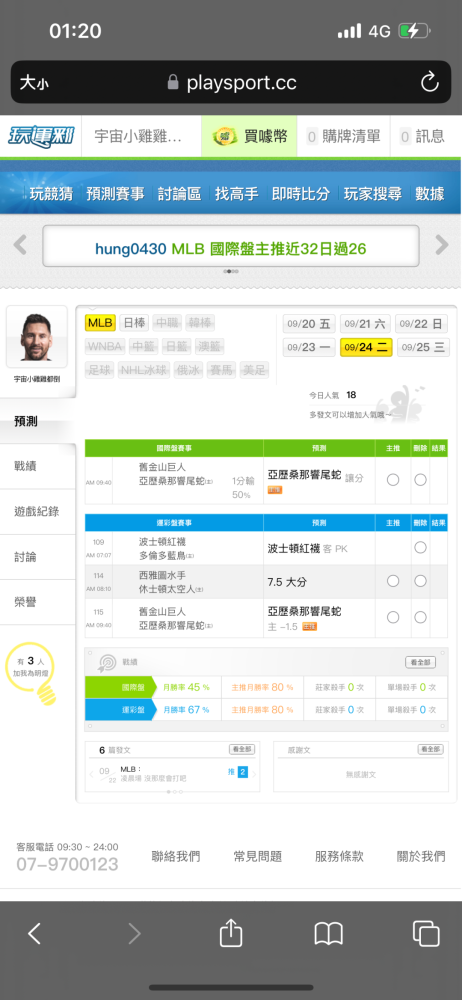
Task: Open 玩家搜尋 in the nav bar
Action: [x=373, y=194]
